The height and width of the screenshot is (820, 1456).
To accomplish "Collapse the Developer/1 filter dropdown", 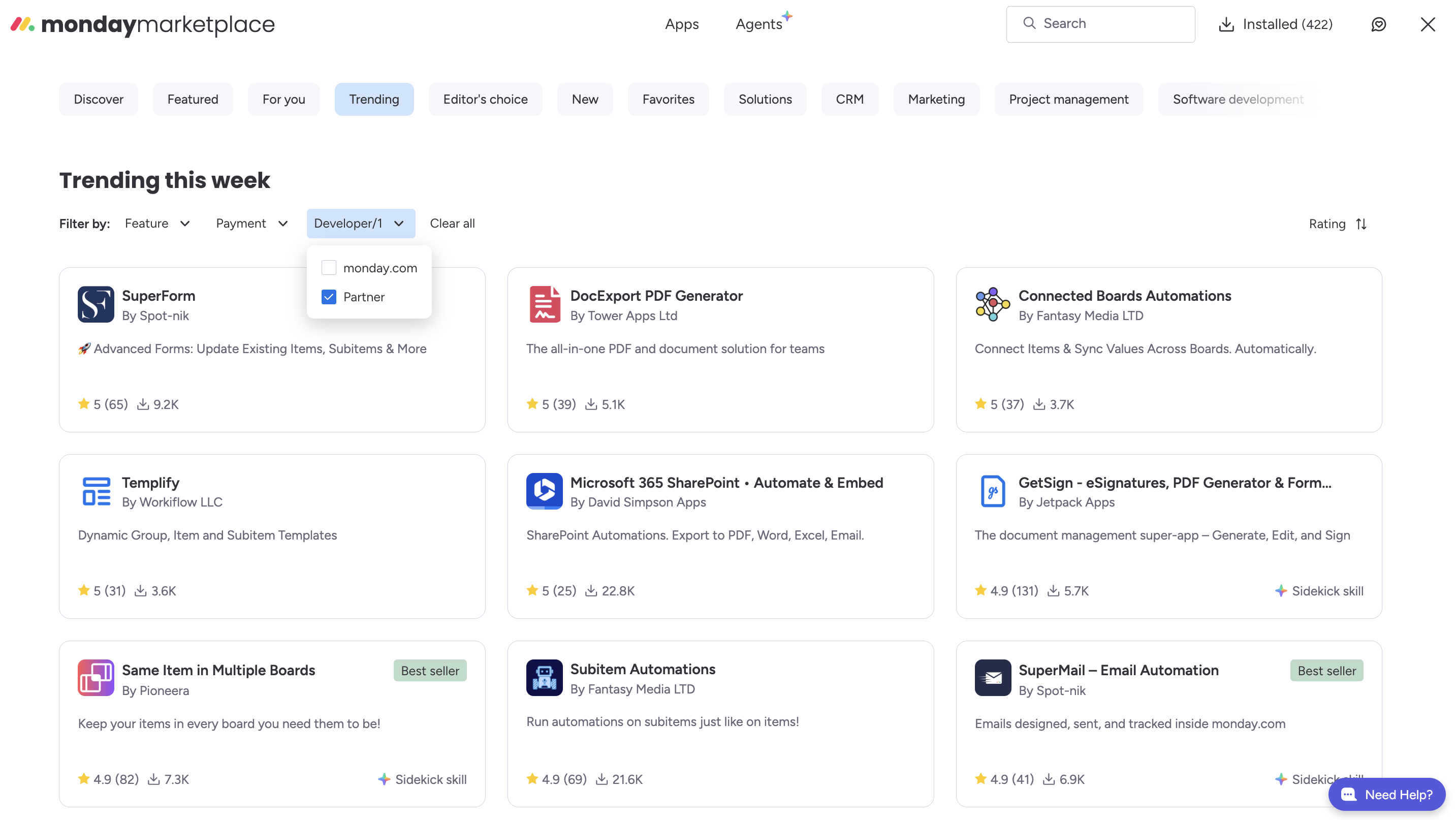I will point(360,223).
